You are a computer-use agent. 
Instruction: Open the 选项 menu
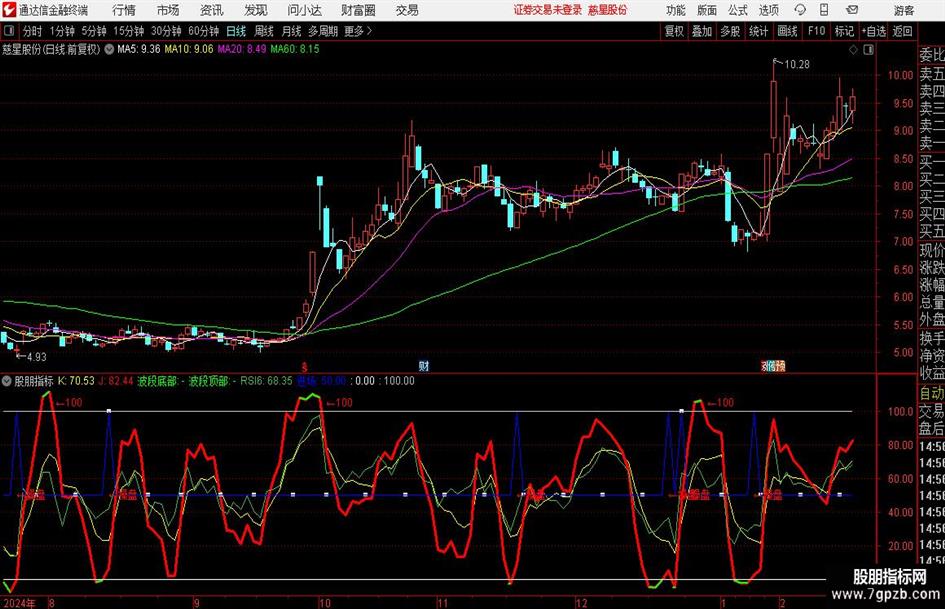(x=768, y=10)
